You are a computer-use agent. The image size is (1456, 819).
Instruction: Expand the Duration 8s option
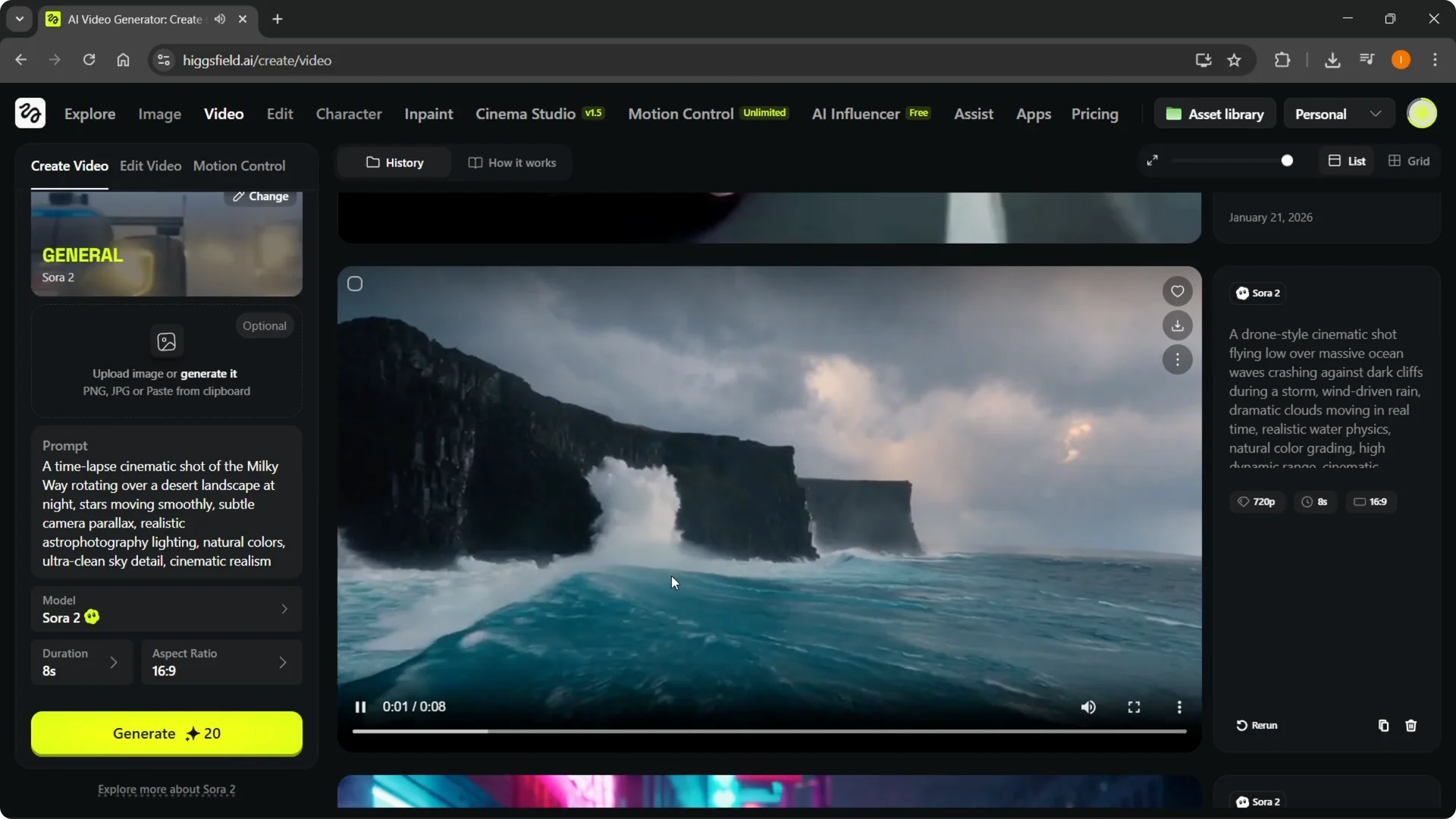pyautogui.click(x=81, y=662)
